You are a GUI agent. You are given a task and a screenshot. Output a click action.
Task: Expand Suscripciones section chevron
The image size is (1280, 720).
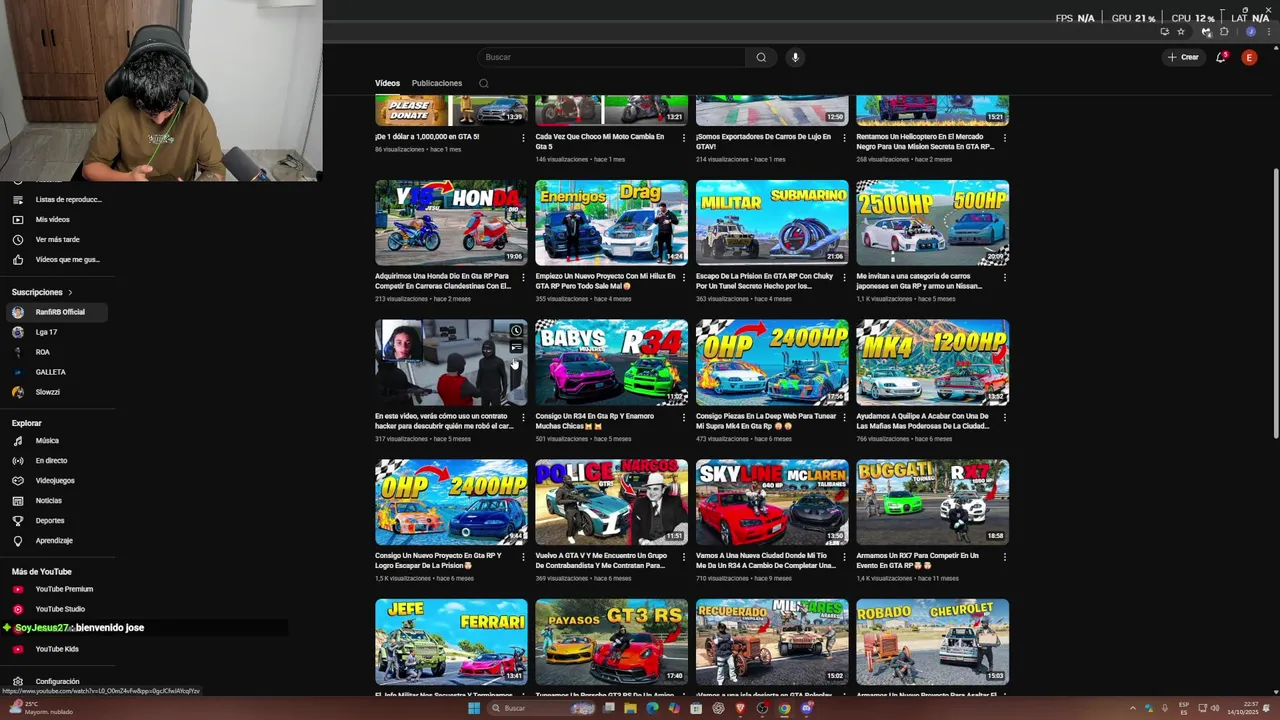tap(70, 292)
